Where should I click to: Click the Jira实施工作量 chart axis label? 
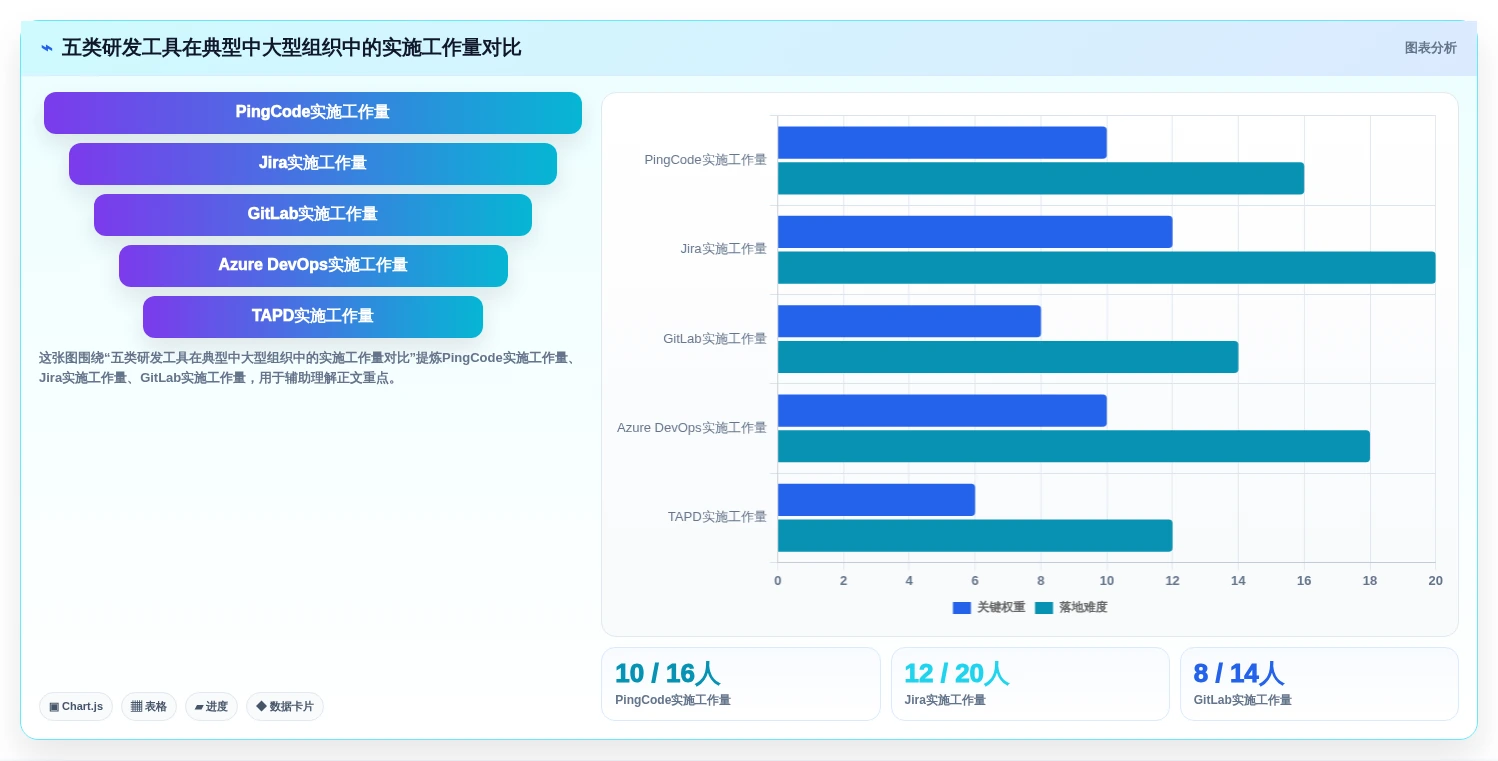pyautogui.click(x=723, y=249)
